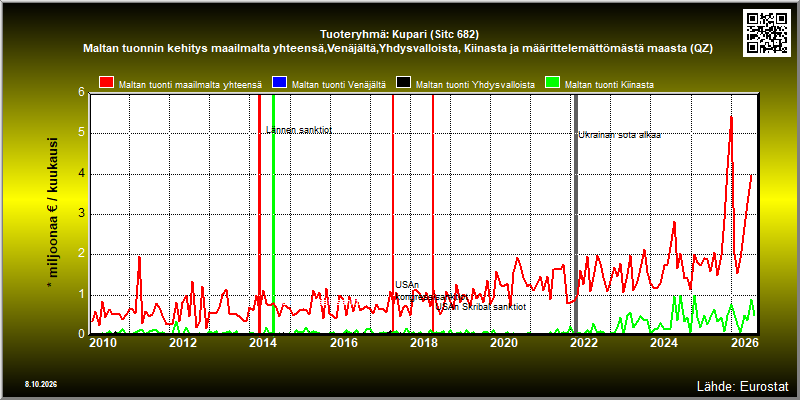Click the blue legend swatch for Russia
800x400 pixels.
[x=280, y=83]
